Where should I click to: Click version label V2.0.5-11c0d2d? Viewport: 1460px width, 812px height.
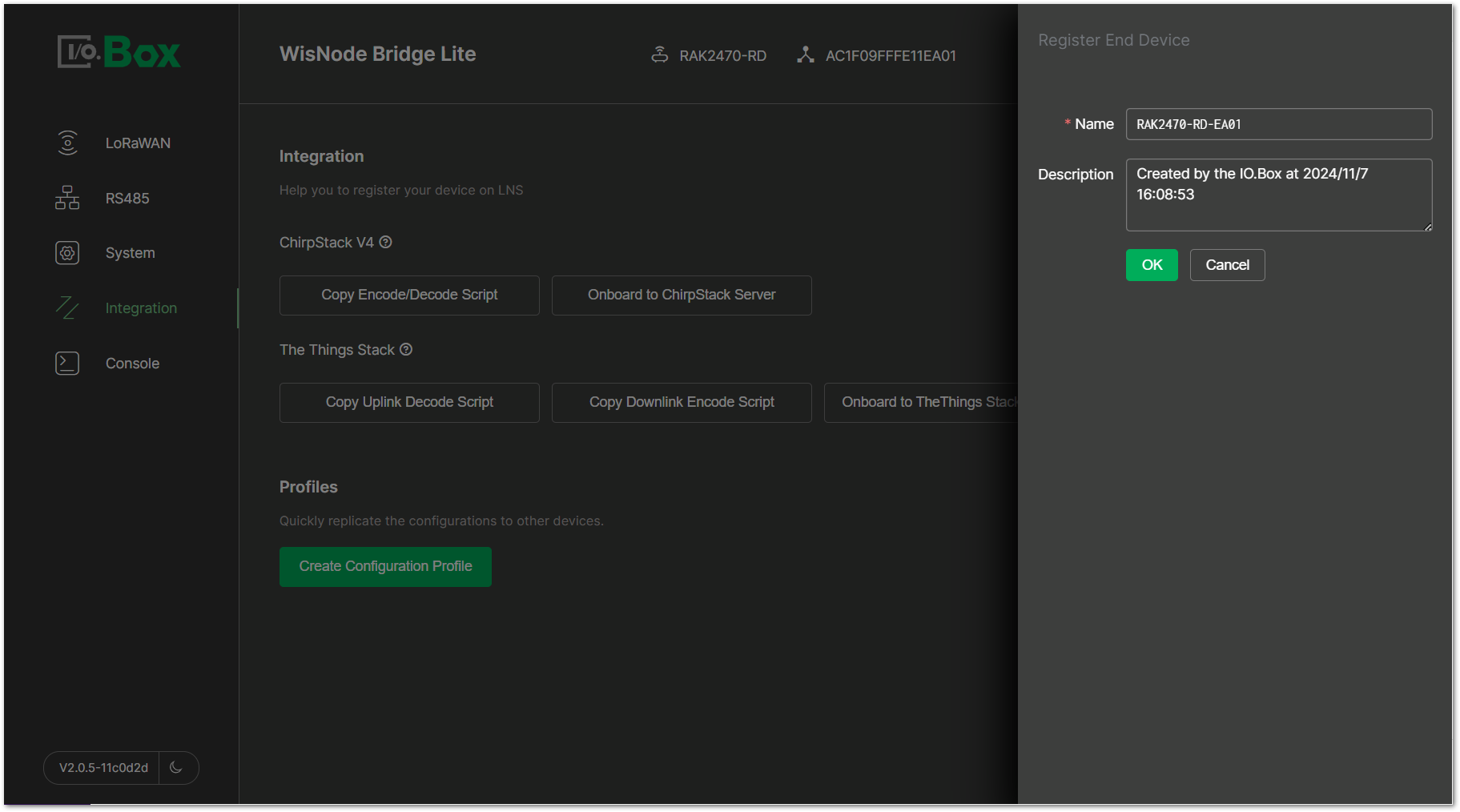pos(103,767)
